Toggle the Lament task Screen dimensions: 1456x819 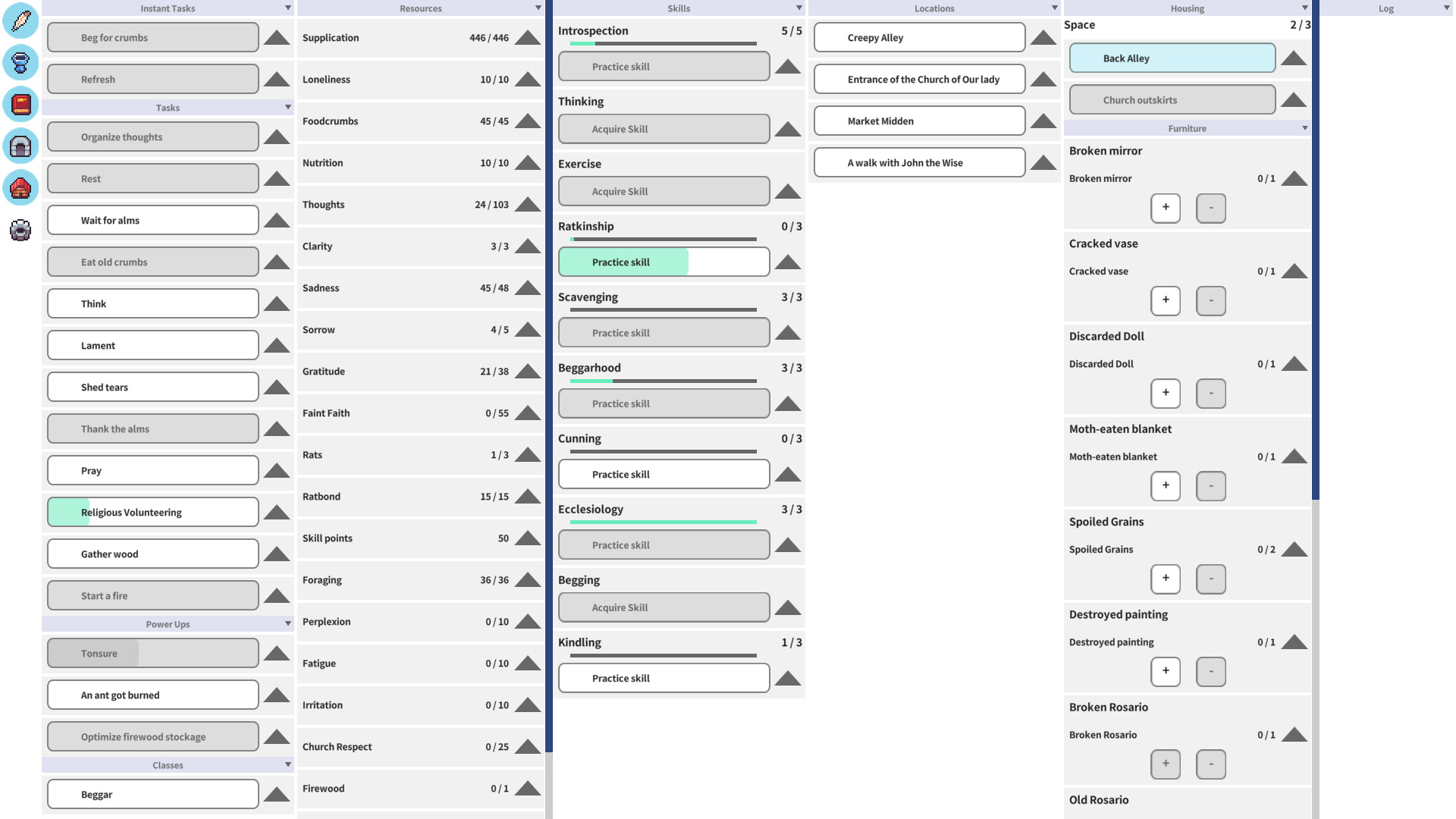pyautogui.click(x=153, y=345)
